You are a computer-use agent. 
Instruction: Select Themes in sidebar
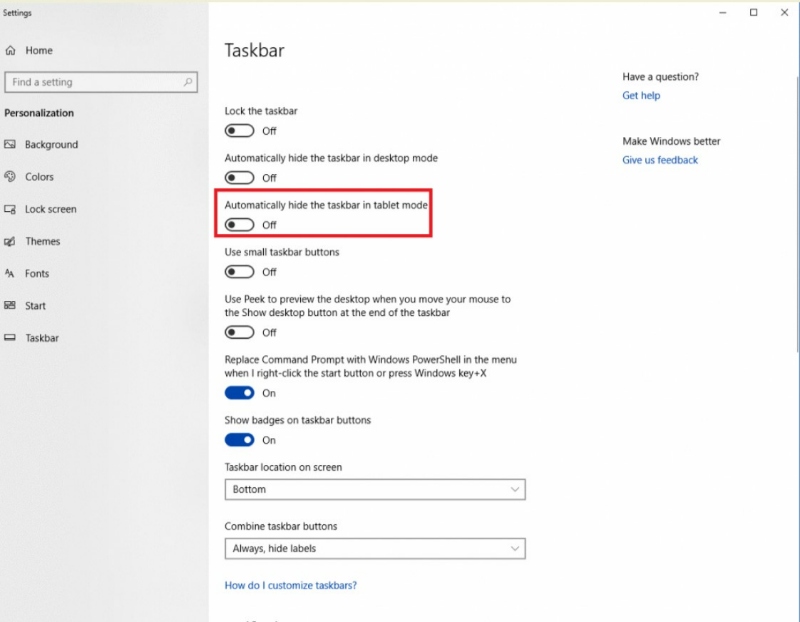[42, 241]
